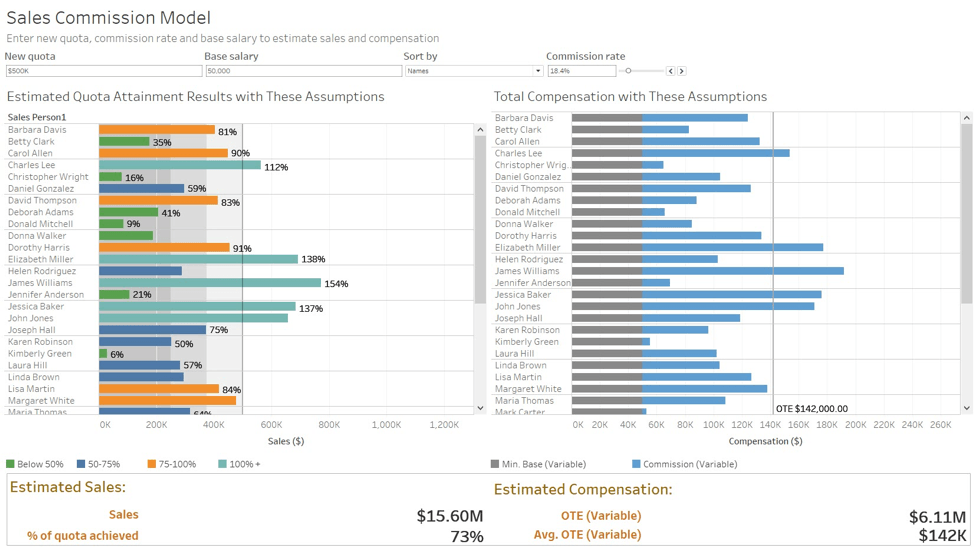Select the dark blue 50-75% legend swatch
Viewport: 974px width, 550px height.
81,464
